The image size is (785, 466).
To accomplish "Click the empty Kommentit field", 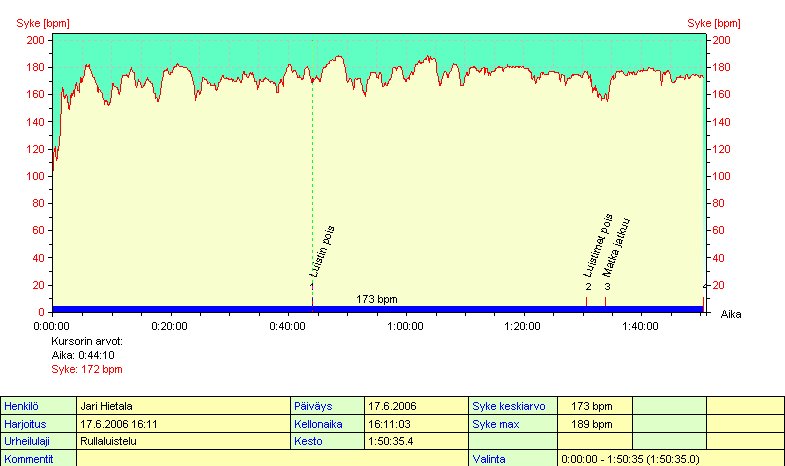I will pyautogui.click(x=270, y=458).
